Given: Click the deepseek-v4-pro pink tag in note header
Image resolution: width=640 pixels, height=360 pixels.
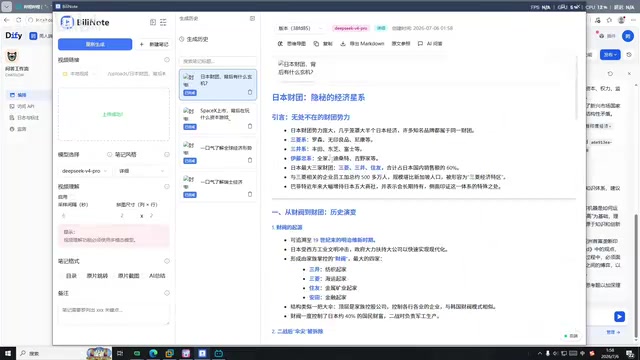Looking at the screenshot, I should coord(351,28).
